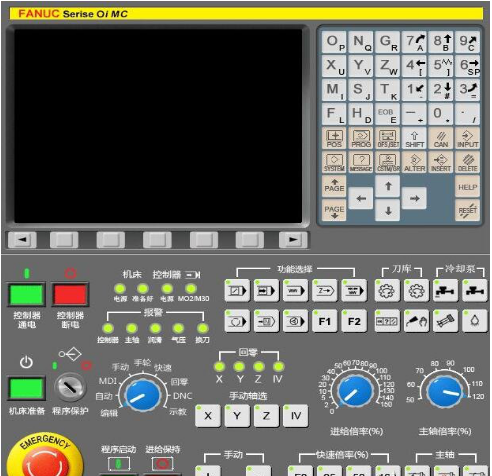Turn the program protection key switch

point(70,387)
